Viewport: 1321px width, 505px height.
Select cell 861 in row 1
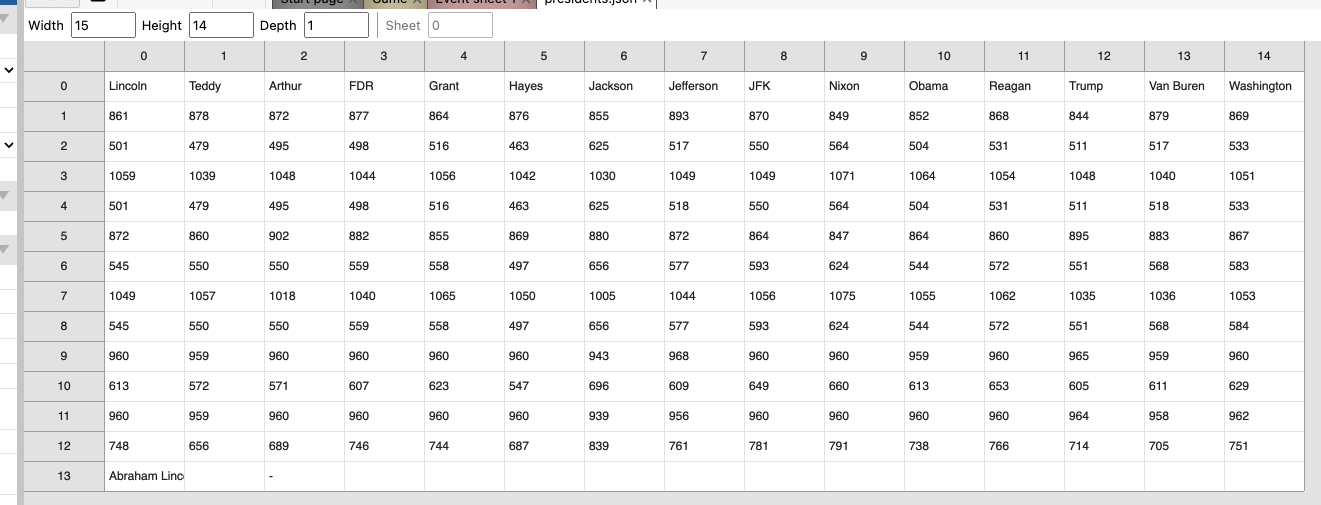pos(144,116)
